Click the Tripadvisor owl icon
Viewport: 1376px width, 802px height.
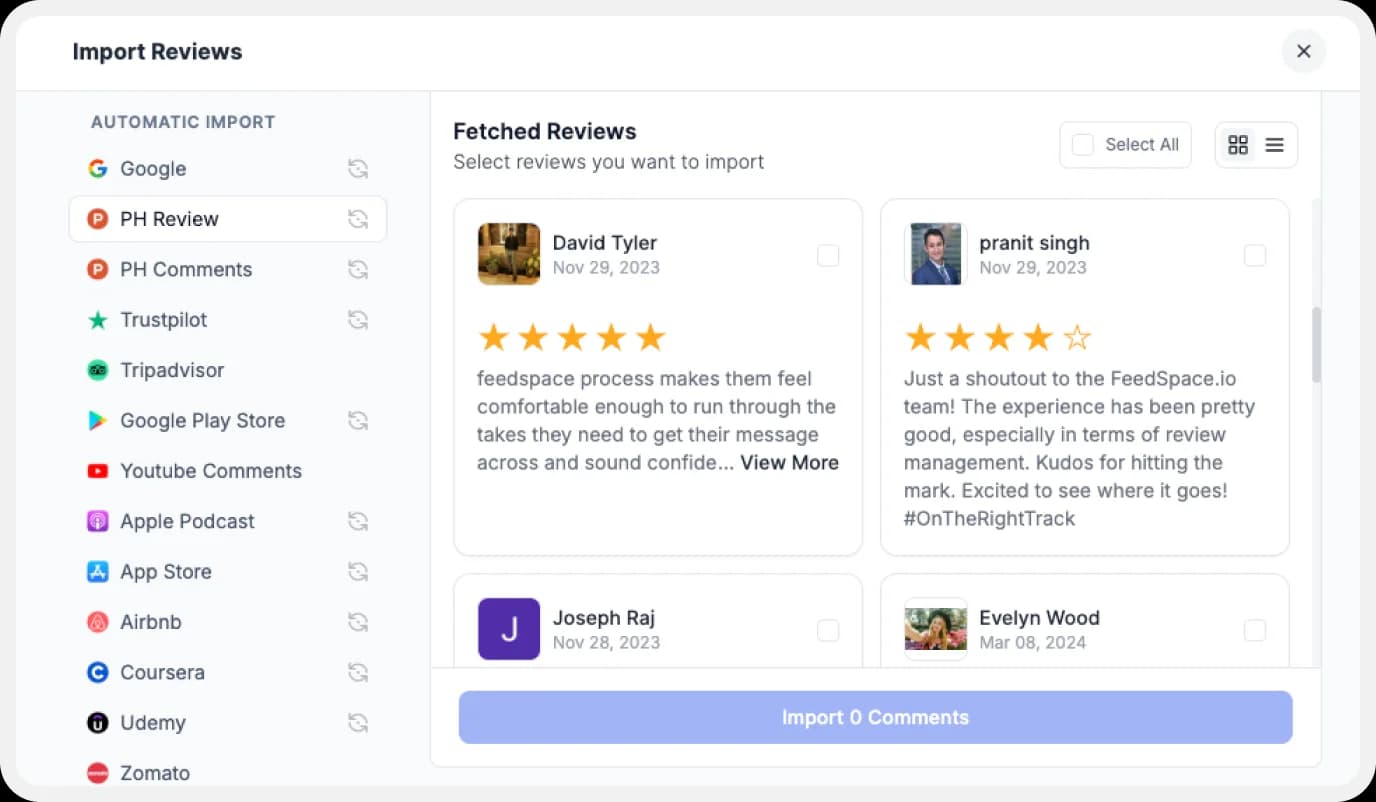point(97,370)
